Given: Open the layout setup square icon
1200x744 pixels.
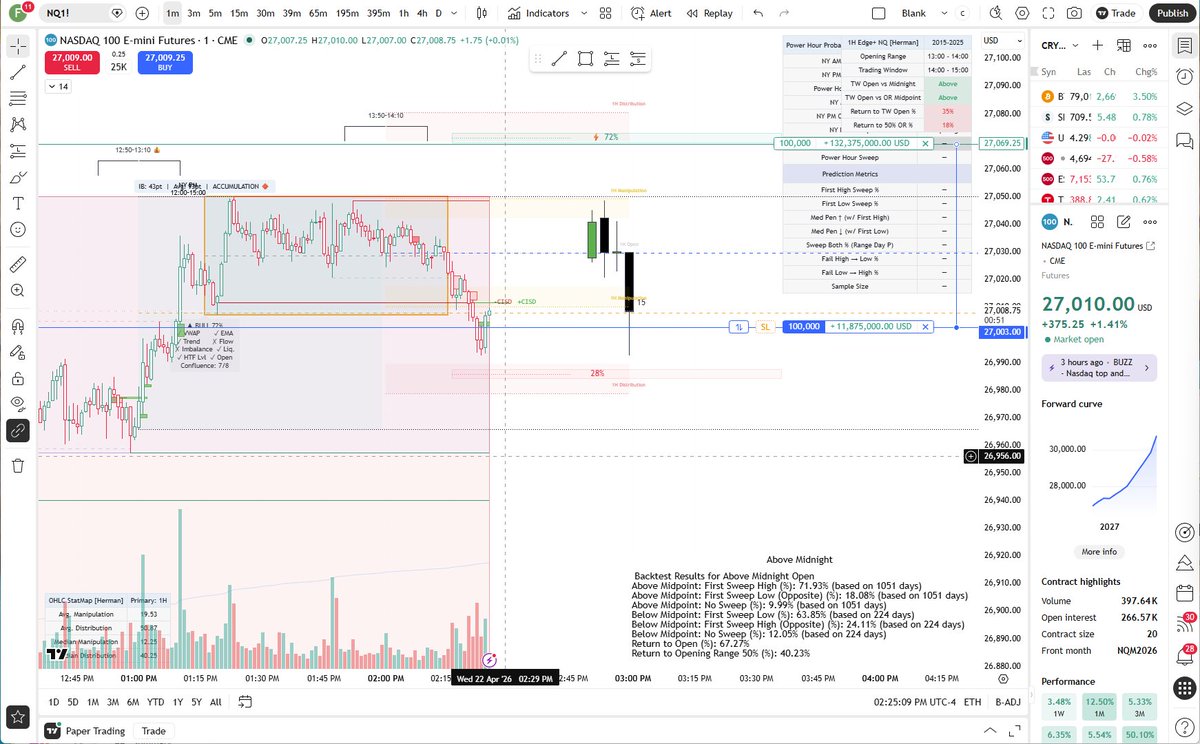Looking at the screenshot, I should [x=879, y=13].
